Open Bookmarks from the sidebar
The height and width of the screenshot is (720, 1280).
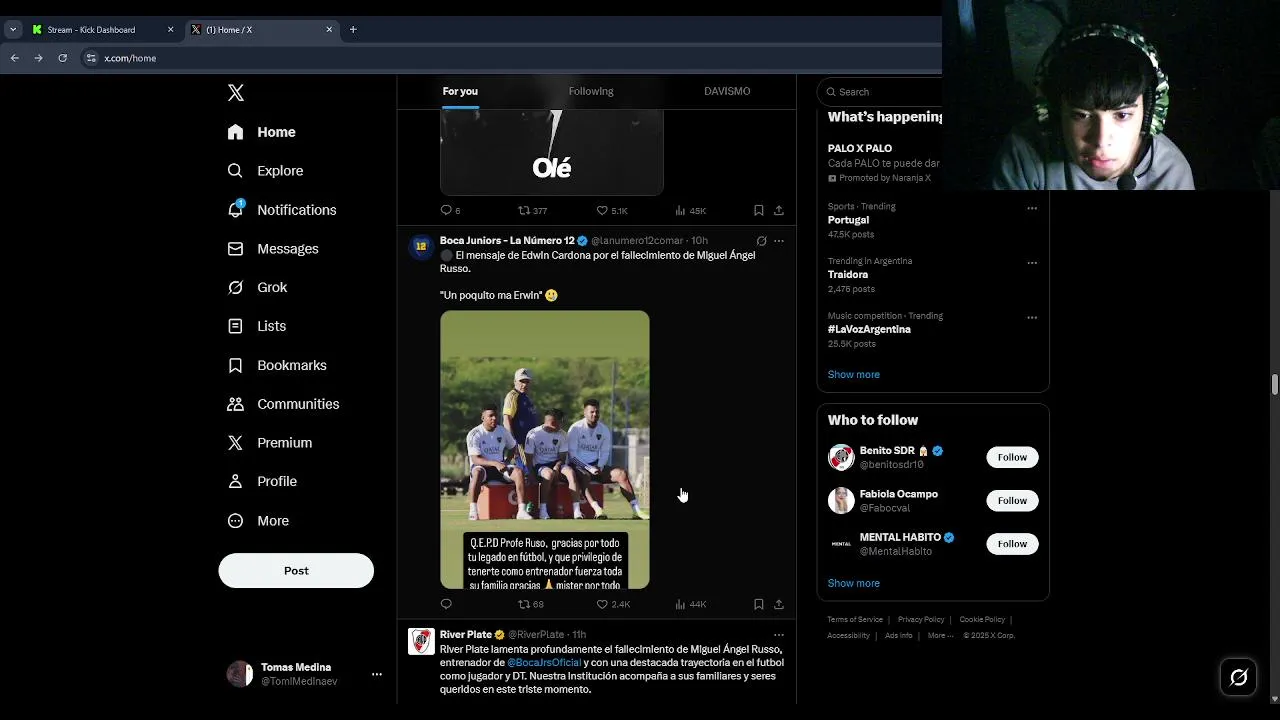277,365
